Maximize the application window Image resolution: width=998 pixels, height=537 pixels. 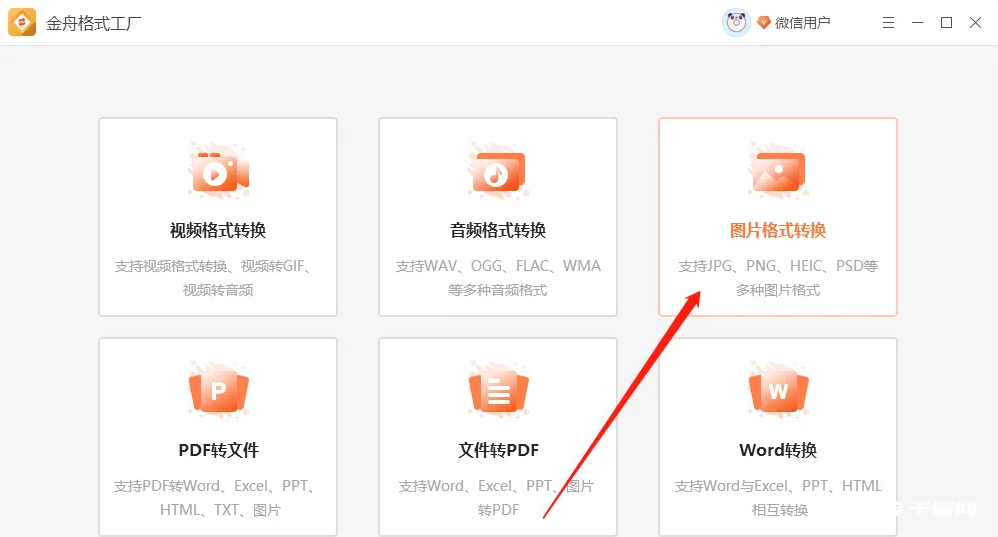coord(946,22)
